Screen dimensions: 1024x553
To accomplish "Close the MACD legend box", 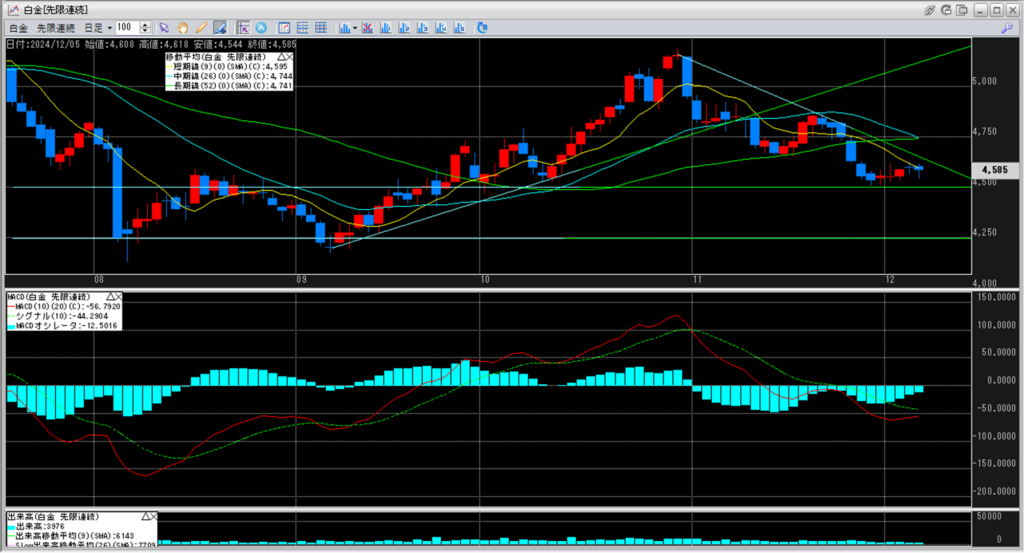I will (x=118, y=297).
